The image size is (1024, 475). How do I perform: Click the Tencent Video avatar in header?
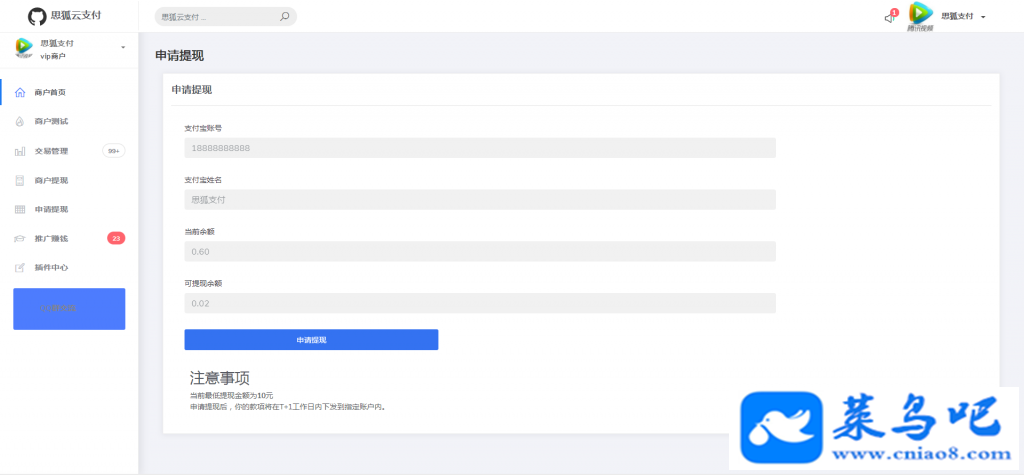(x=920, y=16)
